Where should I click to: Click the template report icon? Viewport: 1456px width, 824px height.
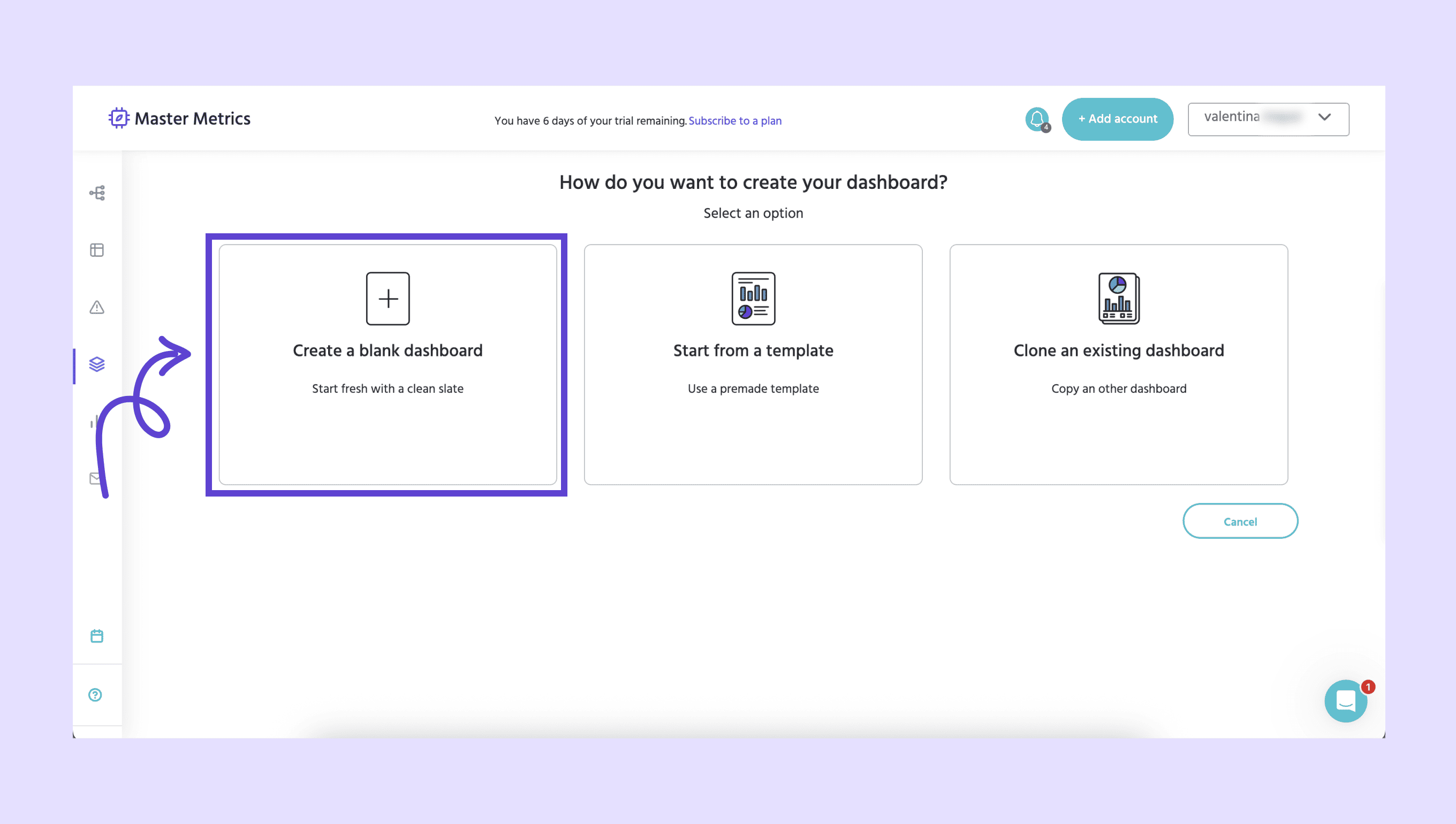pos(753,299)
